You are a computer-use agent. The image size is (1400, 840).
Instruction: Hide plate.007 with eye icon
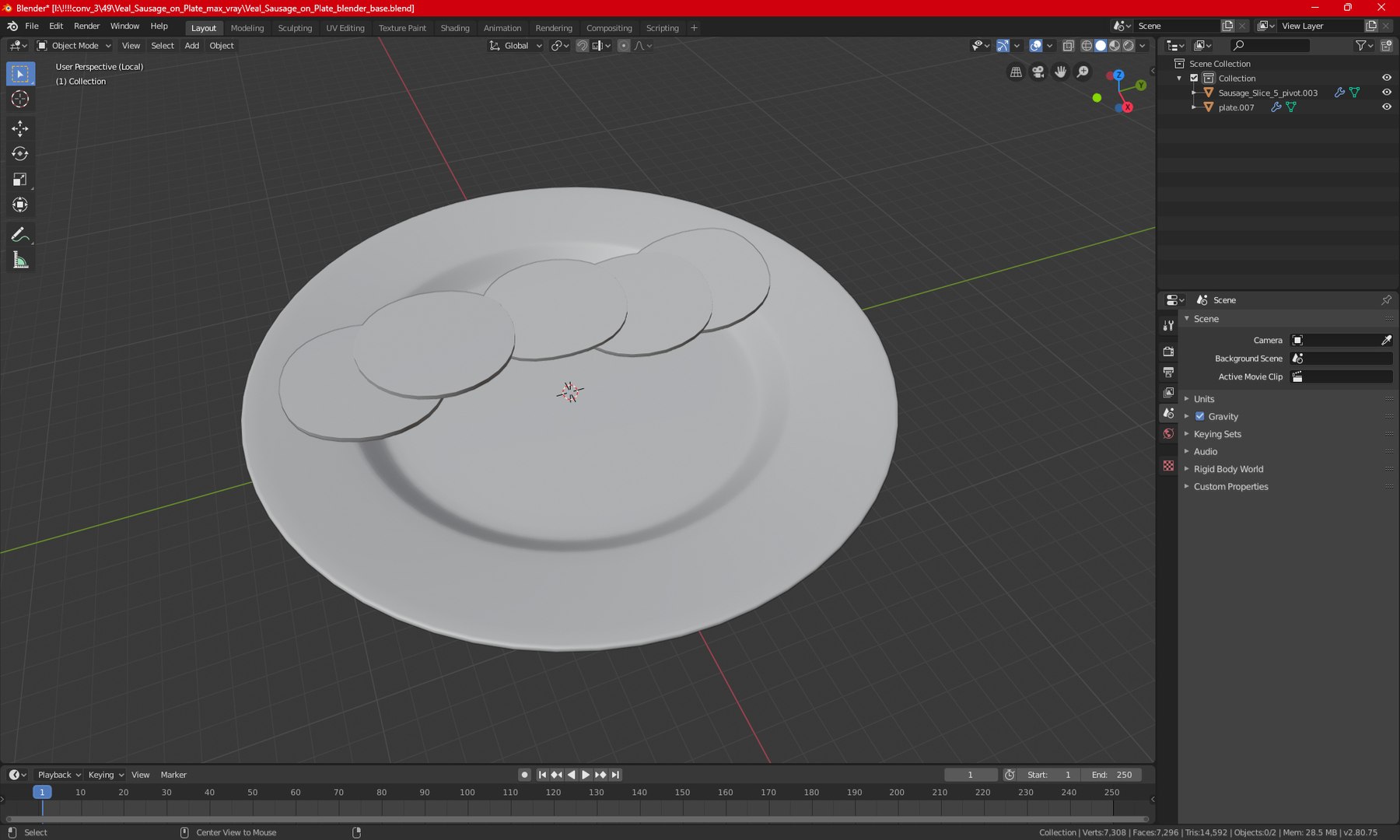coord(1386,107)
